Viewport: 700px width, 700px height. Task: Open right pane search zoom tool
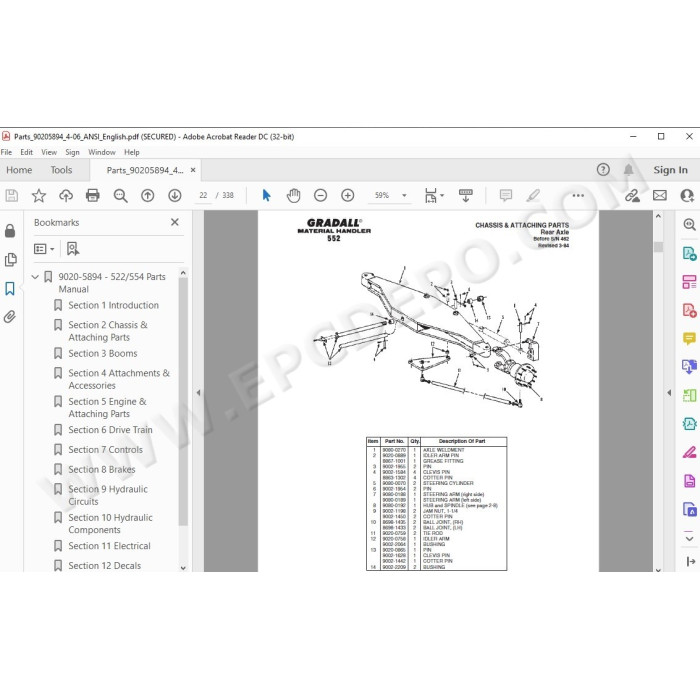point(689,225)
